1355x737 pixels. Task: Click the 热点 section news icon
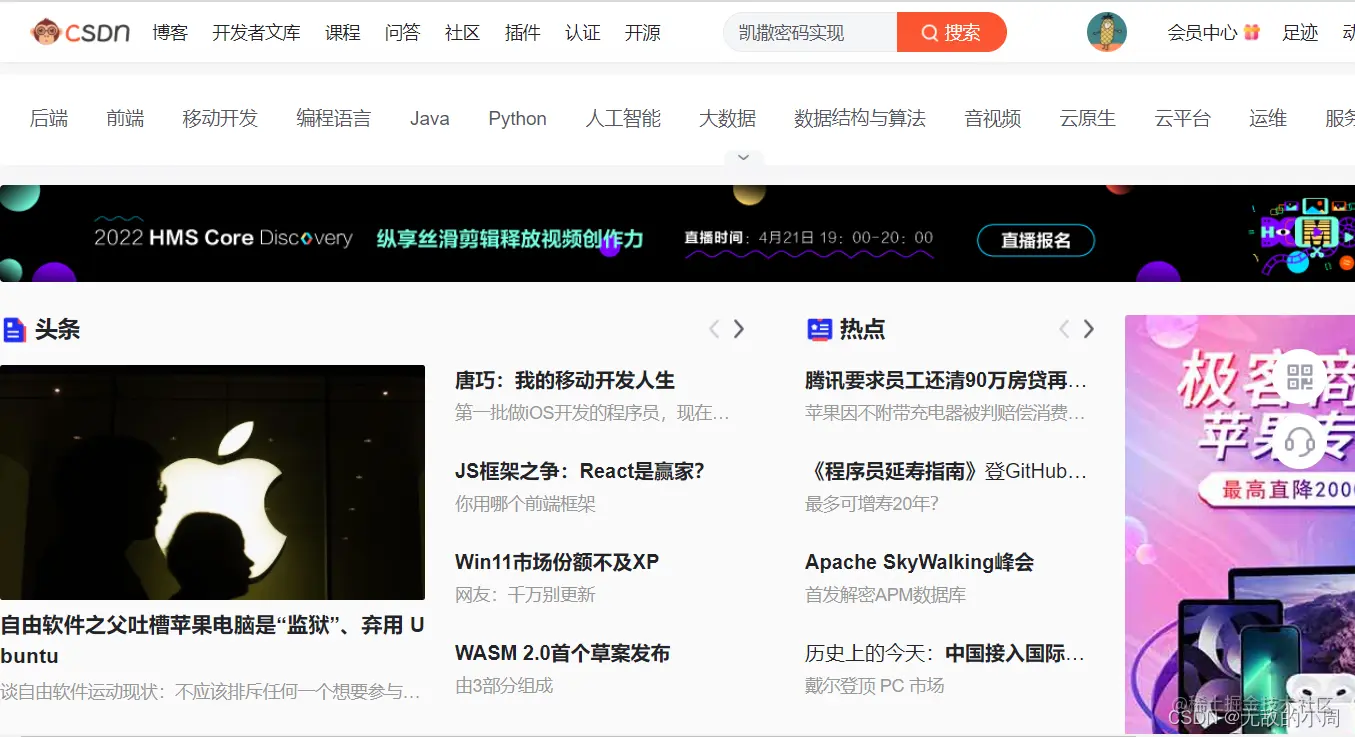[x=819, y=329]
